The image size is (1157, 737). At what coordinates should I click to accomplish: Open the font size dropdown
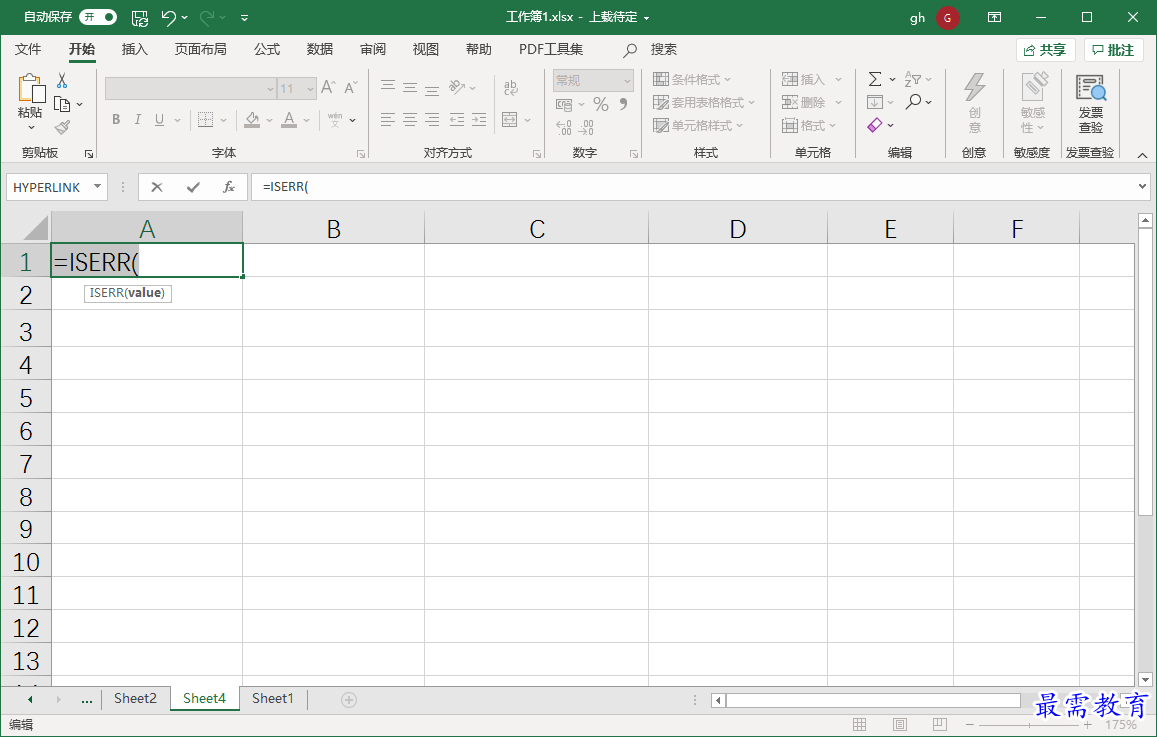click(x=311, y=89)
